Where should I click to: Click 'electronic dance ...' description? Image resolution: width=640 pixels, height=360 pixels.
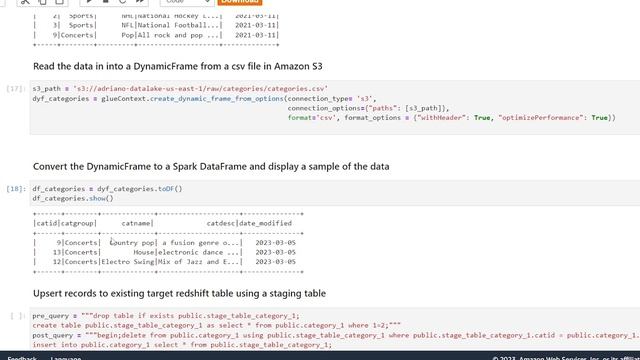198,252
